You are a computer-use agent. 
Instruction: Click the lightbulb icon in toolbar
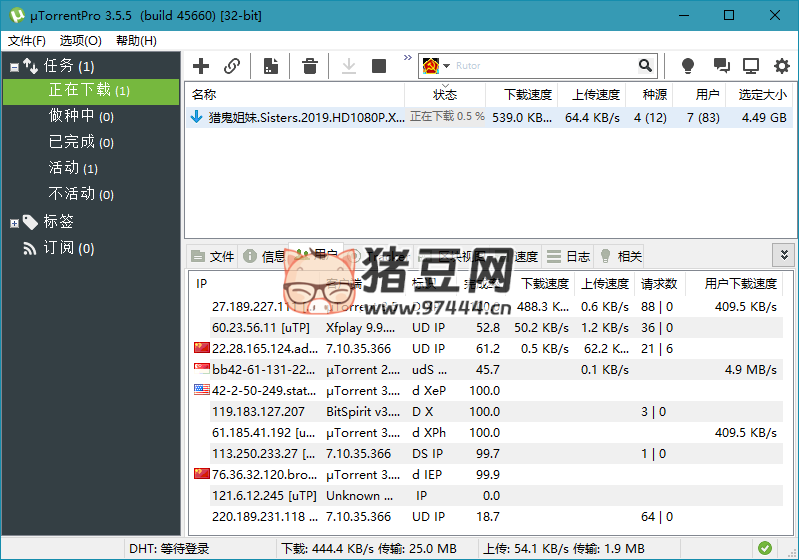click(x=688, y=66)
